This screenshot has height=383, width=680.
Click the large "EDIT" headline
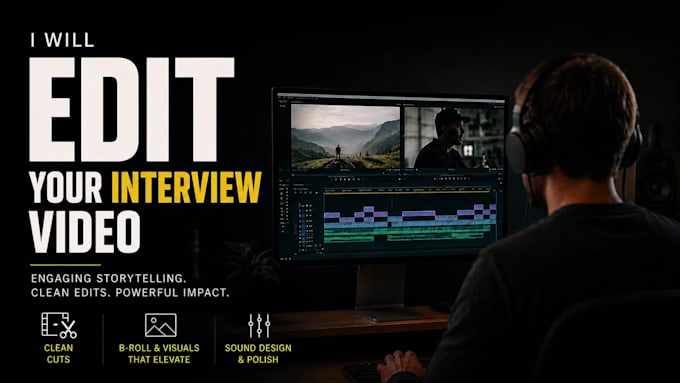click(132, 109)
